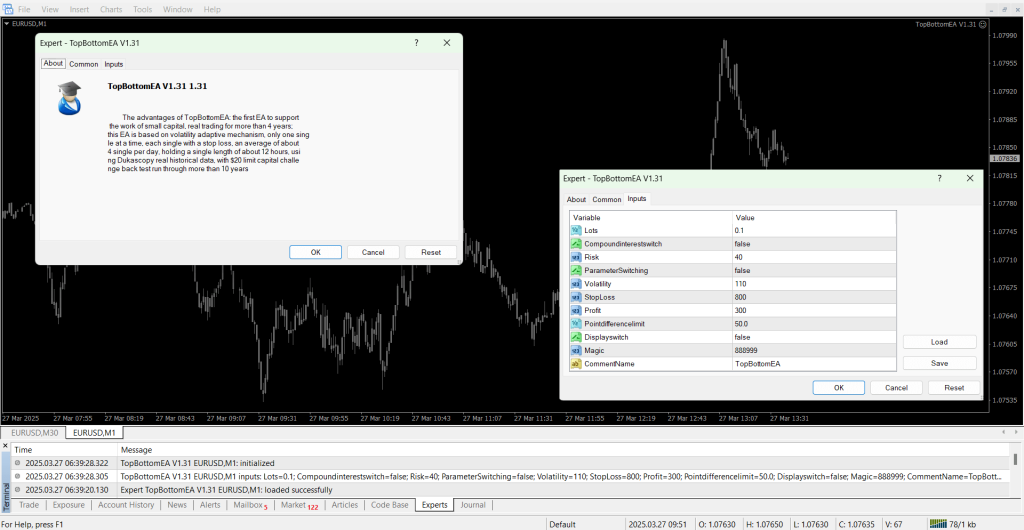
Task: Open the Charts menu
Action: (x=112, y=10)
